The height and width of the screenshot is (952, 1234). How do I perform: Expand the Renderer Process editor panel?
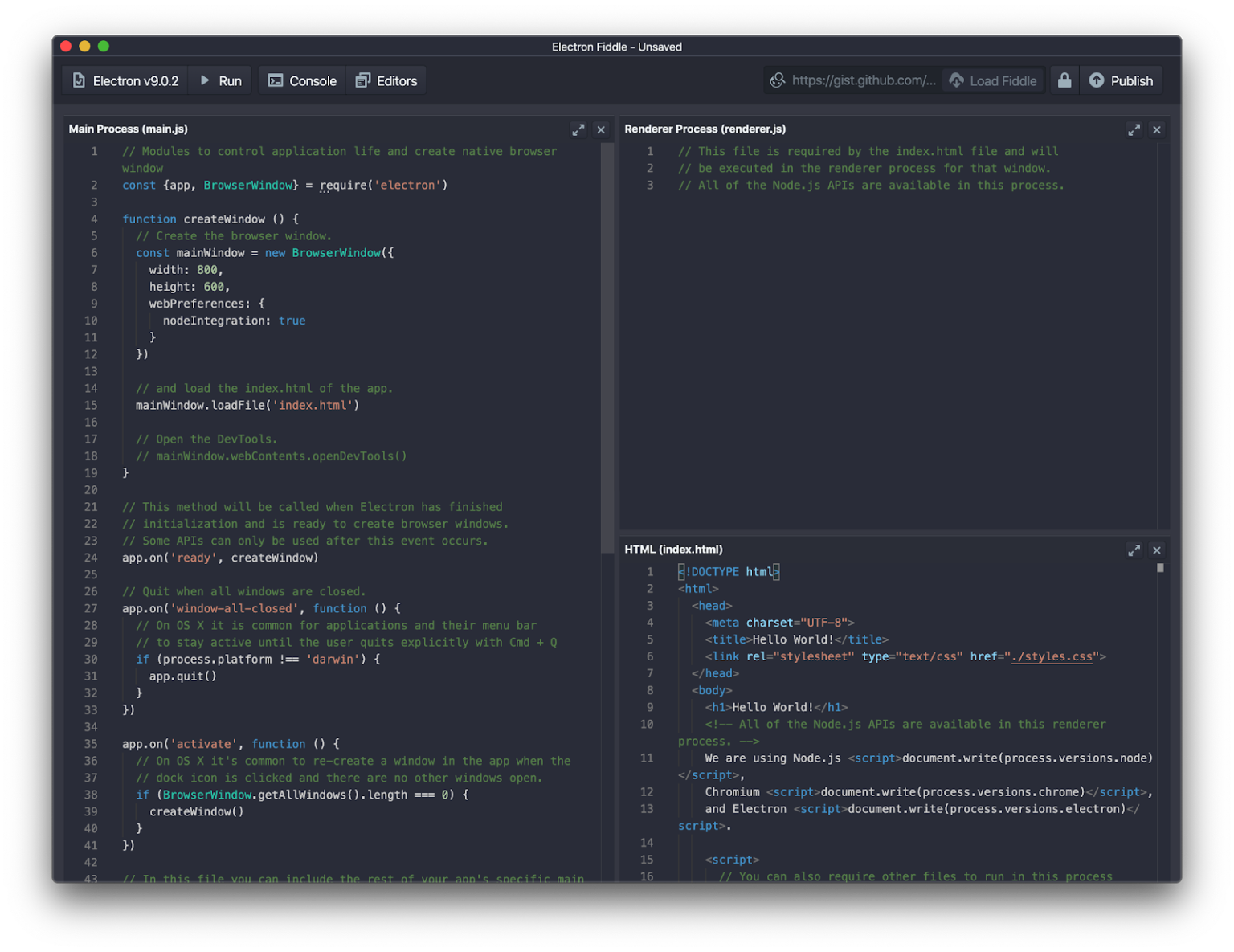coord(1134,129)
